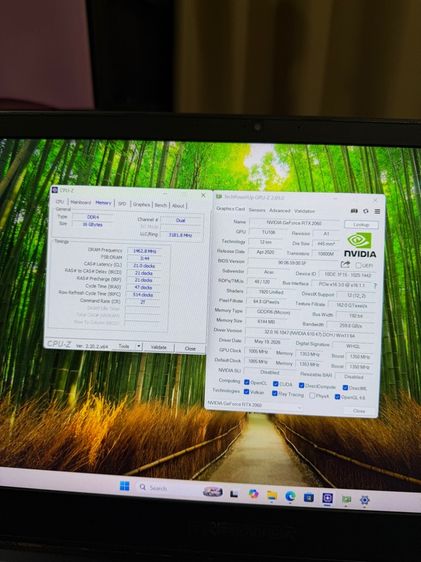Screen dimensions: 421x562
Task: Switch to the Graphics tab in CPU-Z
Action: (142, 204)
